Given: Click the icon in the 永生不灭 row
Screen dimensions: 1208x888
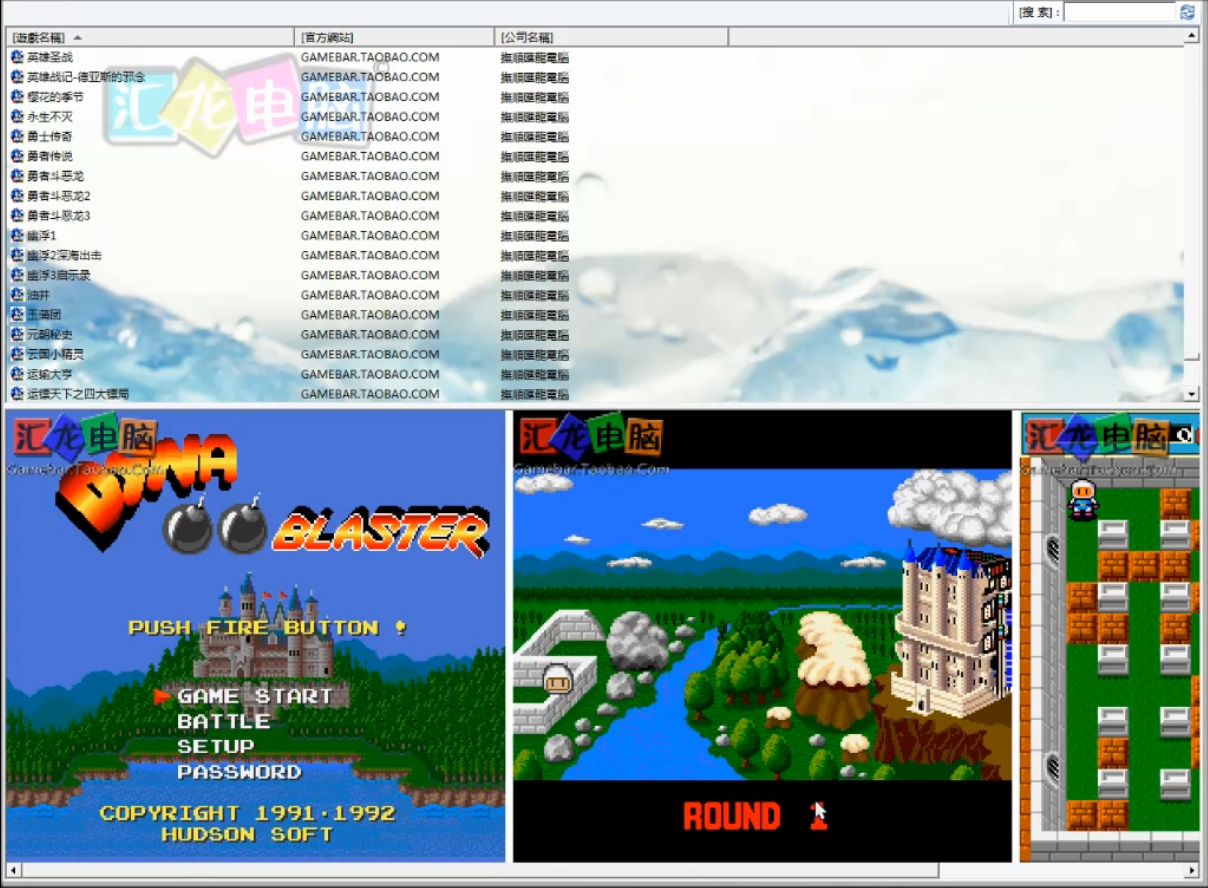Looking at the screenshot, I should coord(17,117).
